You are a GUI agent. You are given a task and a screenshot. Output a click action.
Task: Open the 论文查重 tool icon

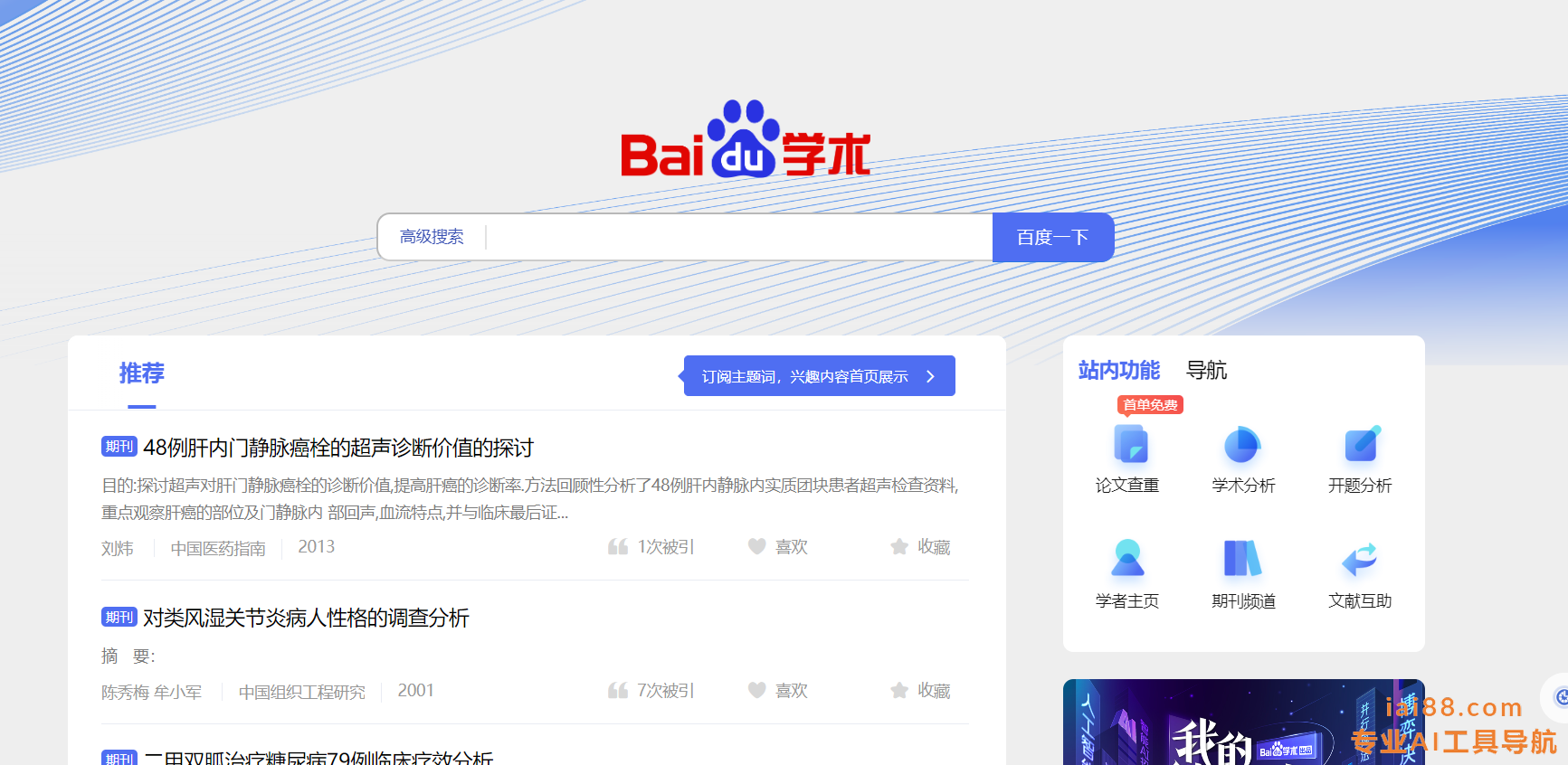1130,445
